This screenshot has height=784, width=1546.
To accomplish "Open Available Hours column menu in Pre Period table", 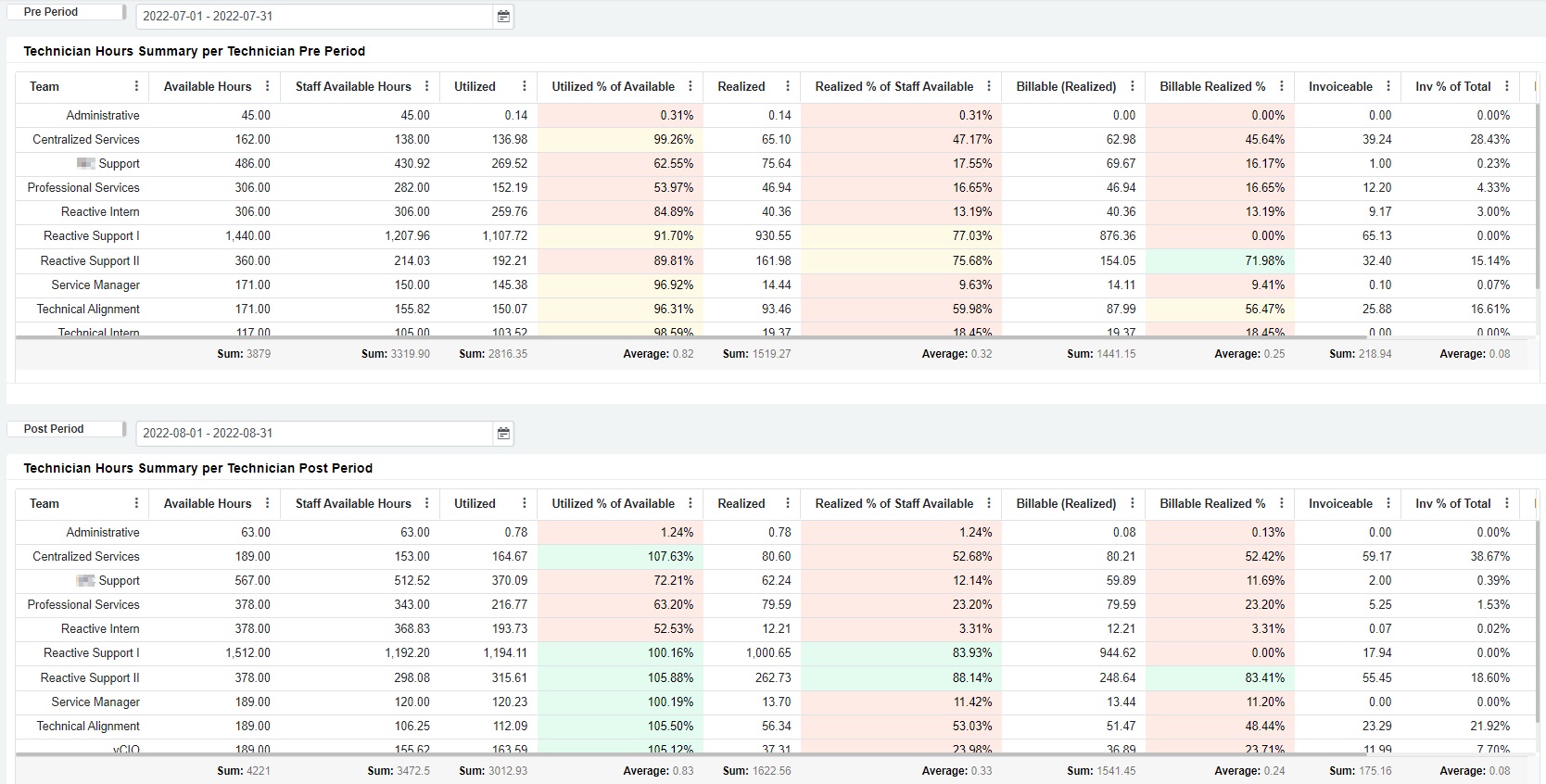I will click(x=268, y=86).
